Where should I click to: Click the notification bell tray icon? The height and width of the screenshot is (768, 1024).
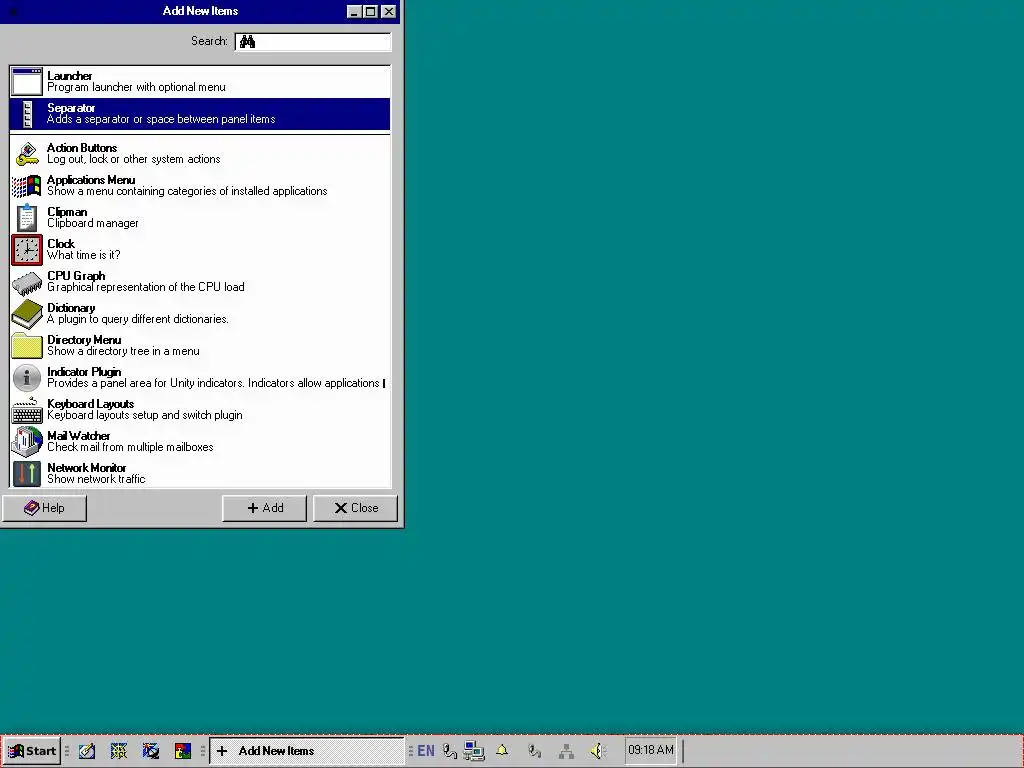coord(502,750)
